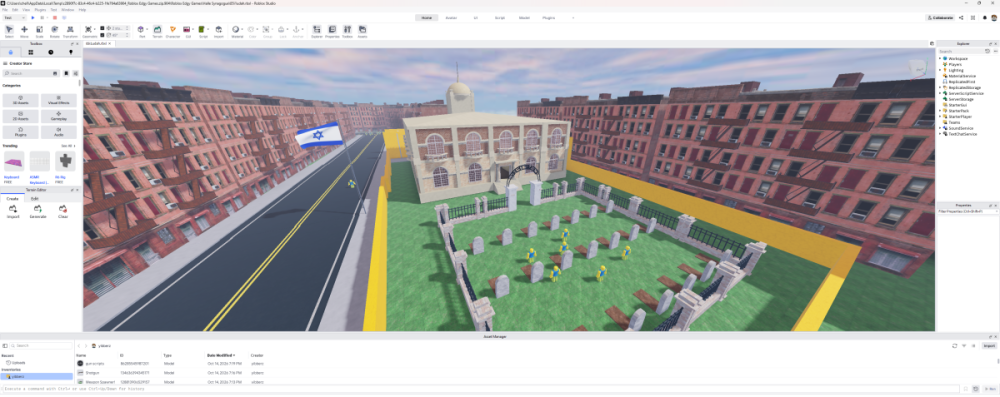1000x397 pixels.
Task: Open the Audio category
Action: point(59,132)
